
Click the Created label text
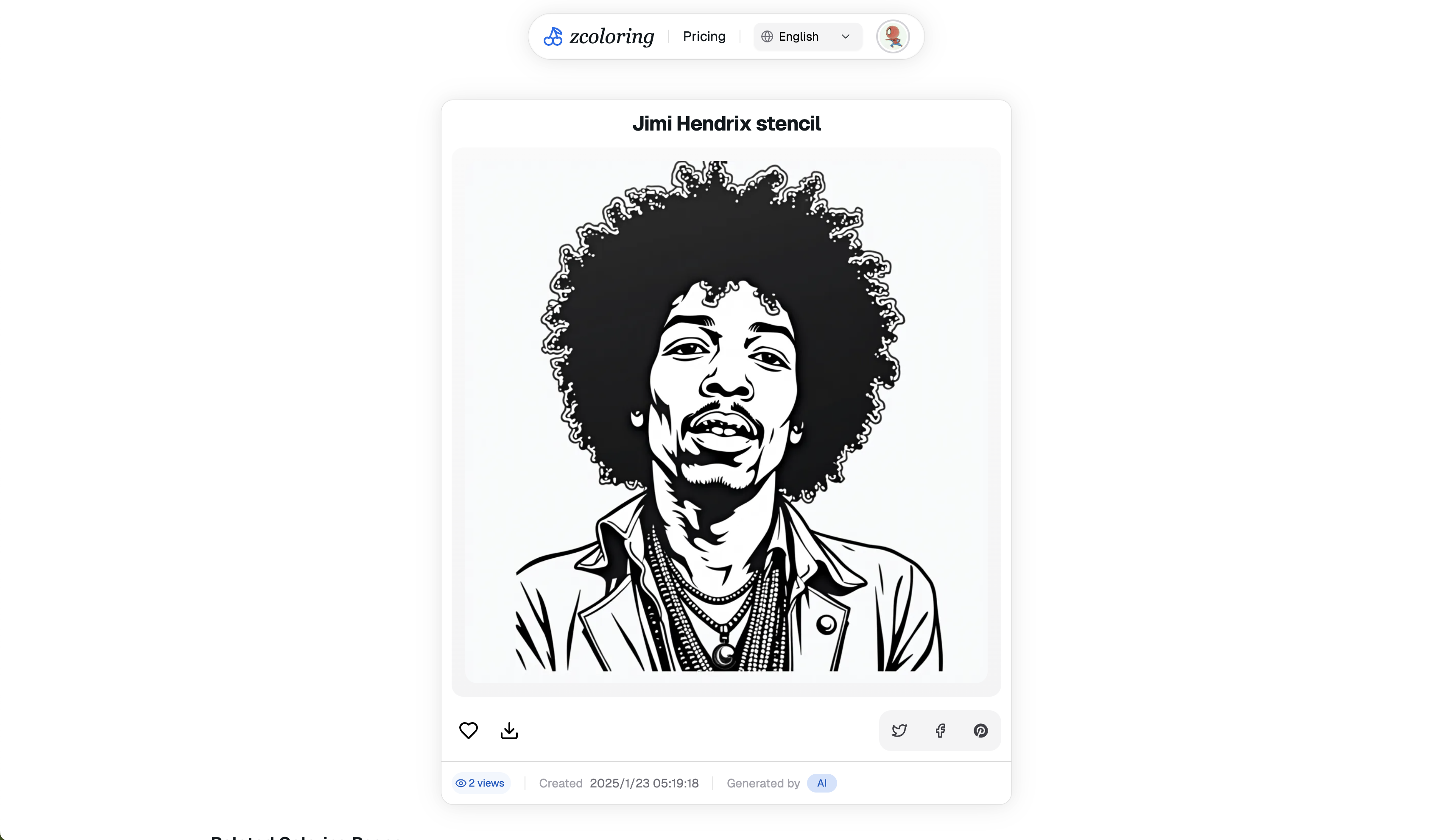[x=561, y=783]
